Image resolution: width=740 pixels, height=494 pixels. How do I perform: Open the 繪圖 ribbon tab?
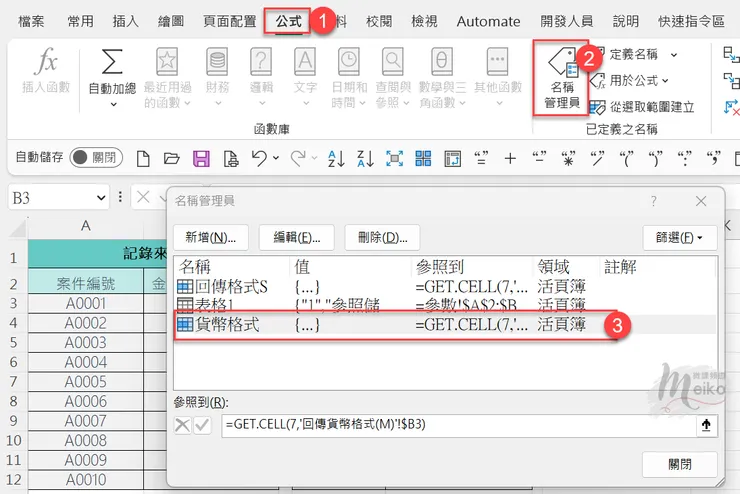coord(171,21)
